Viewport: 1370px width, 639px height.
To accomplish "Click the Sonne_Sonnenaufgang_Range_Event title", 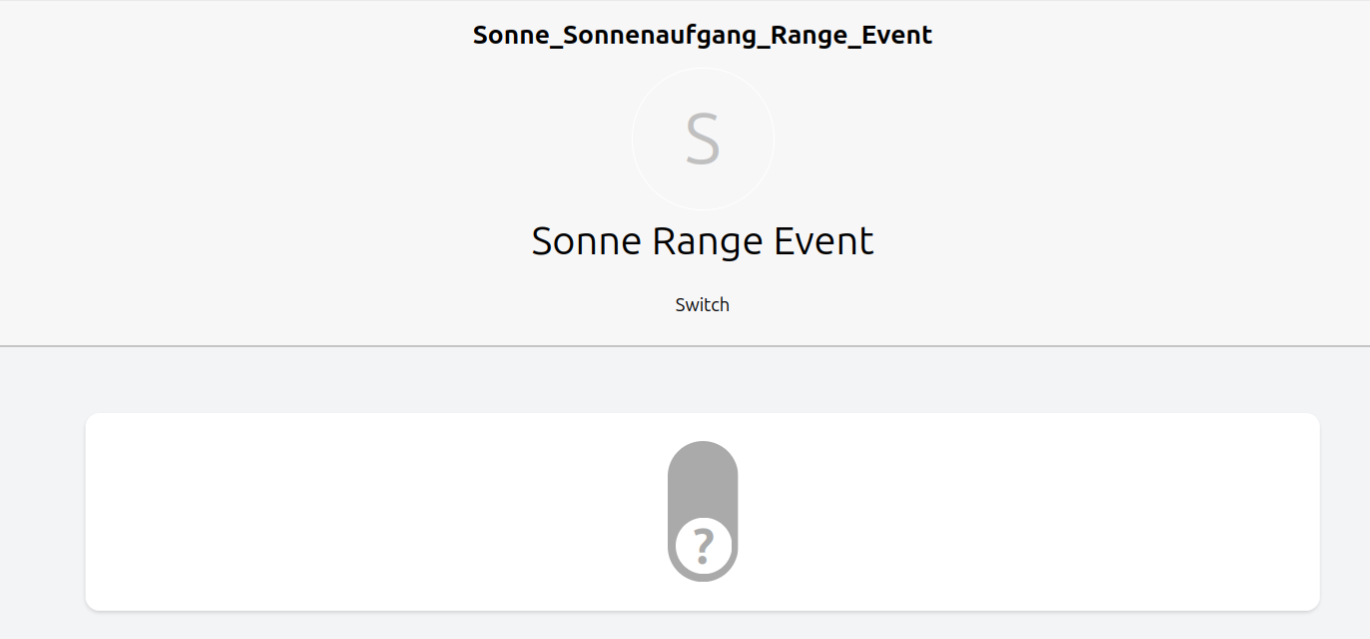I will click(x=702, y=35).
